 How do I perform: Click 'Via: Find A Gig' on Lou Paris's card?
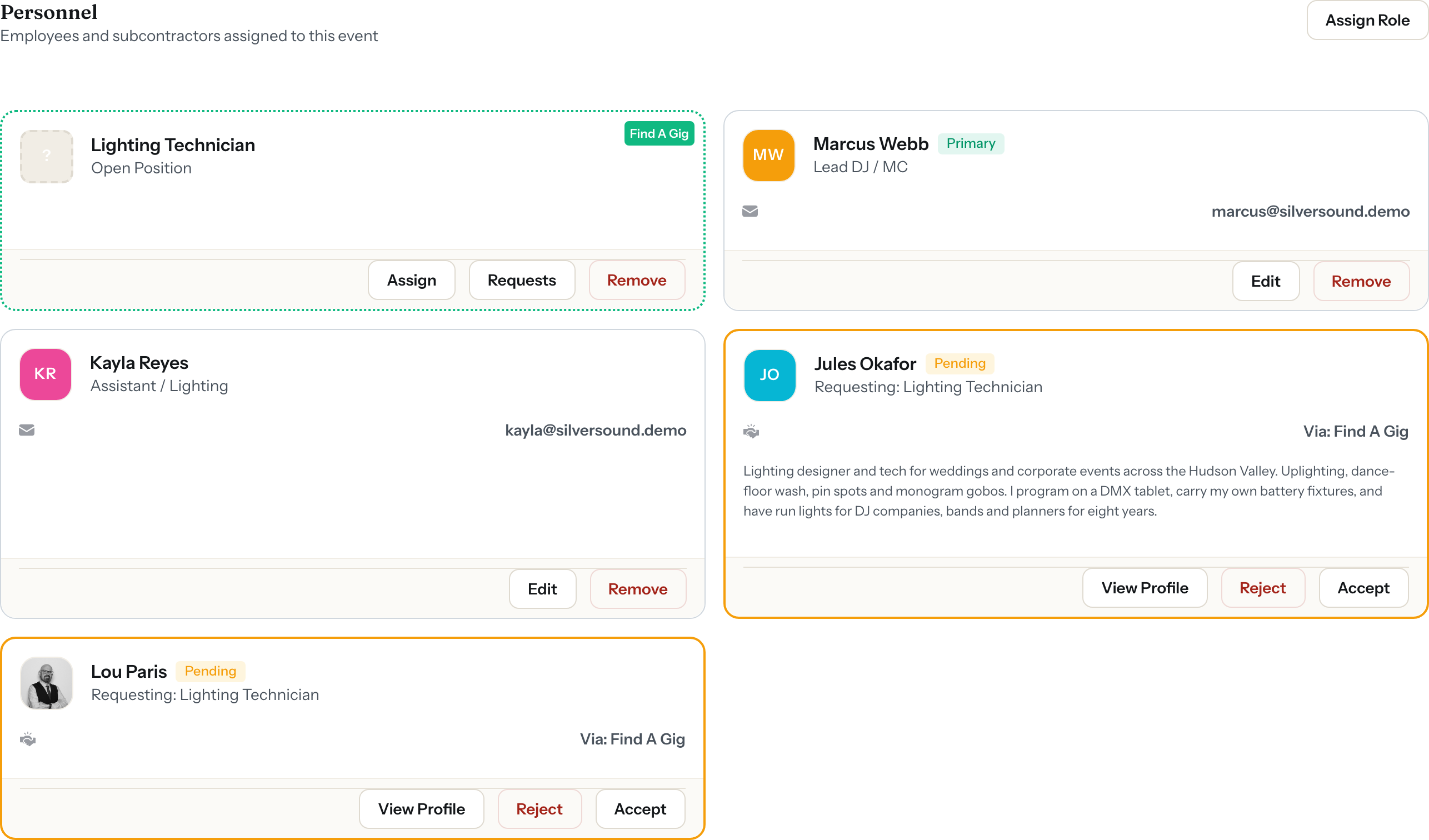pos(632,739)
